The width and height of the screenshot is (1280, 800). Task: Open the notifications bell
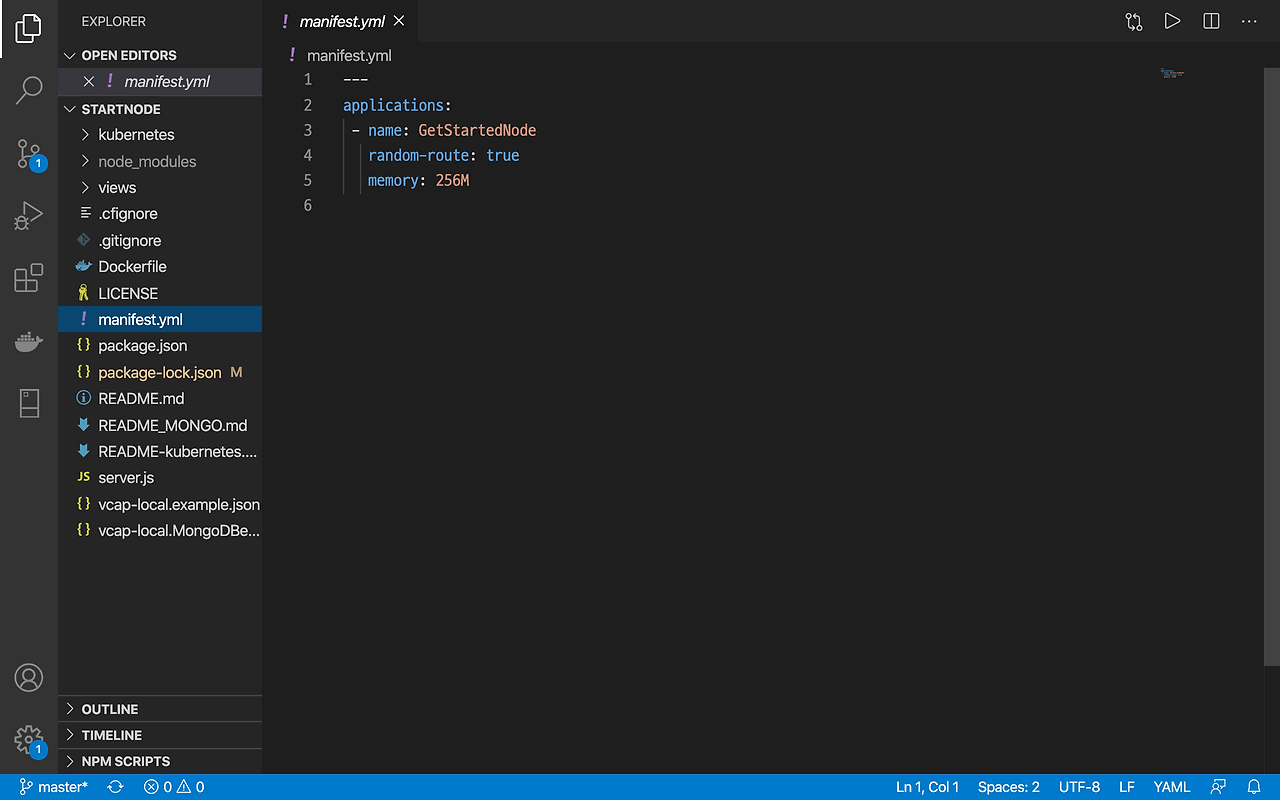tap(1254, 787)
